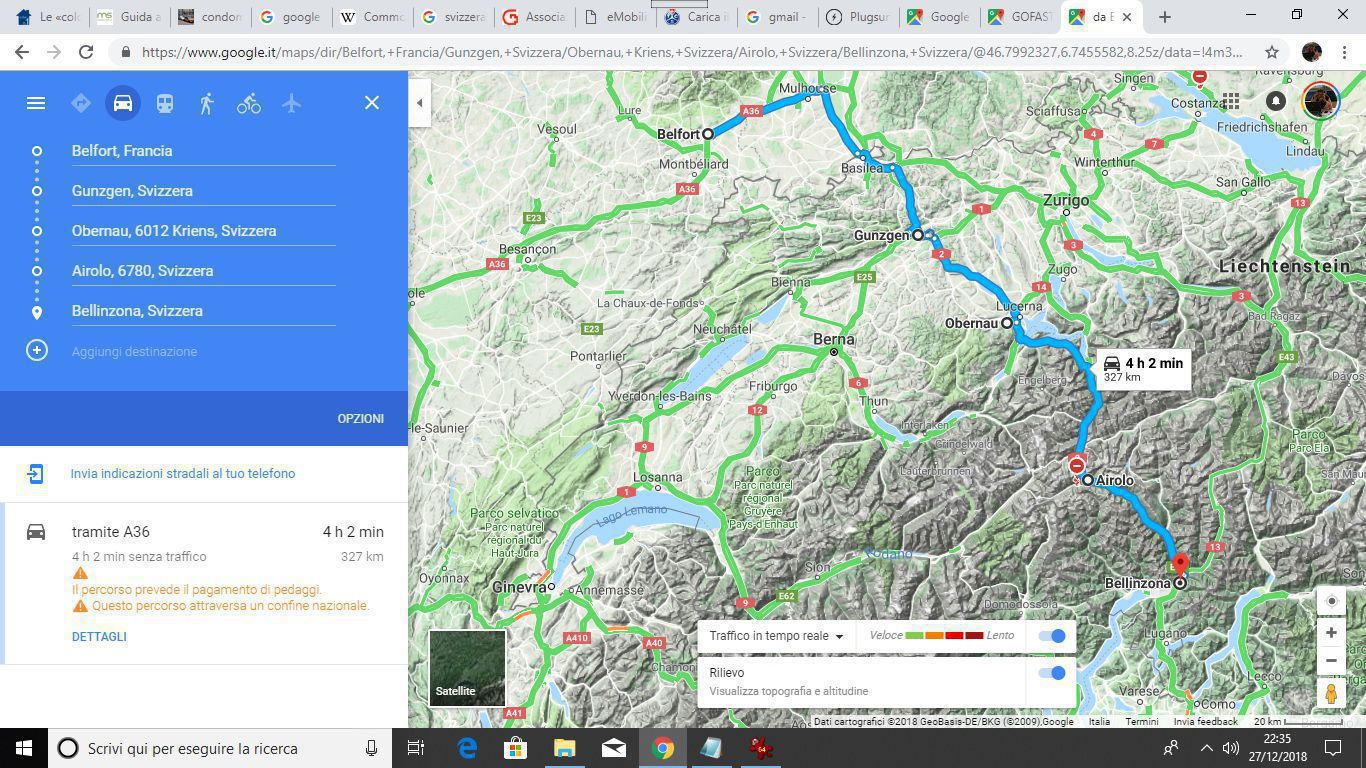The width and height of the screenshot is (1366, 768).
Task: Select the driving car mode icon
Action: point(123,103)
